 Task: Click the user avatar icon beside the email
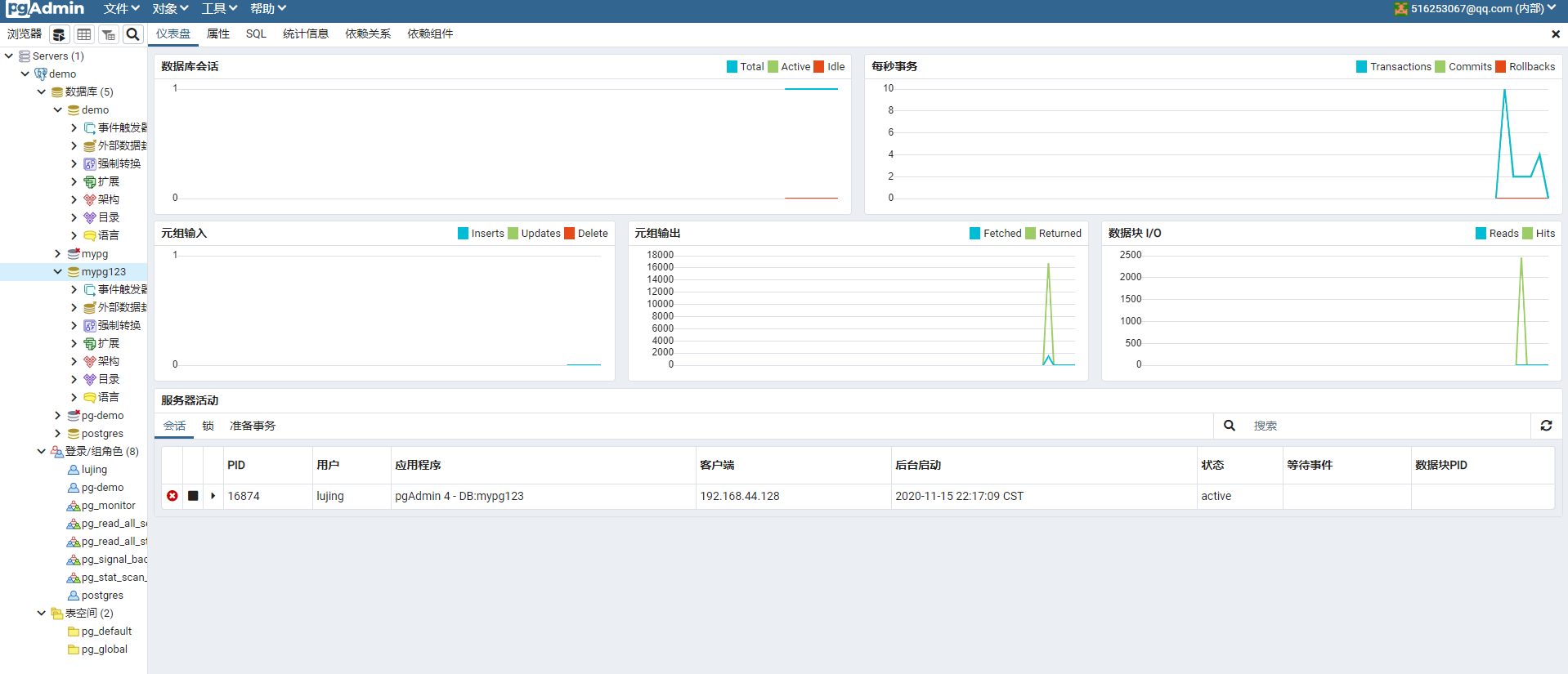pyautogui.click(x=1401, y=9)
